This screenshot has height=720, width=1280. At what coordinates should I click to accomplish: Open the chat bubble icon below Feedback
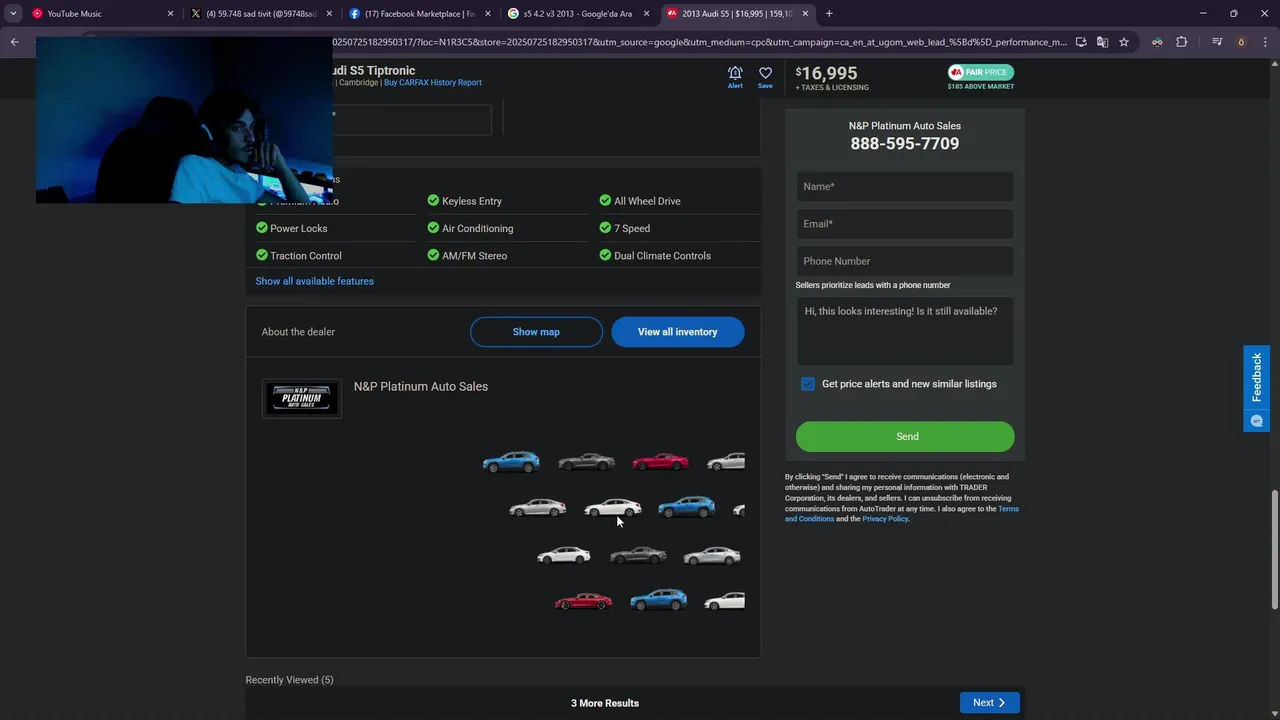click(x=1257, y=421)
